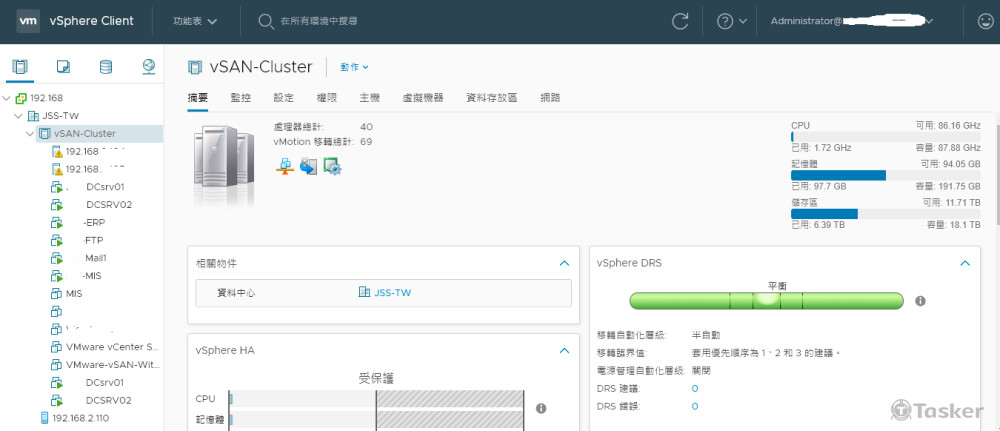The image size is (1000, 431).
Task: Click the VM icon next to -ERP
Action: pos(56,223)
